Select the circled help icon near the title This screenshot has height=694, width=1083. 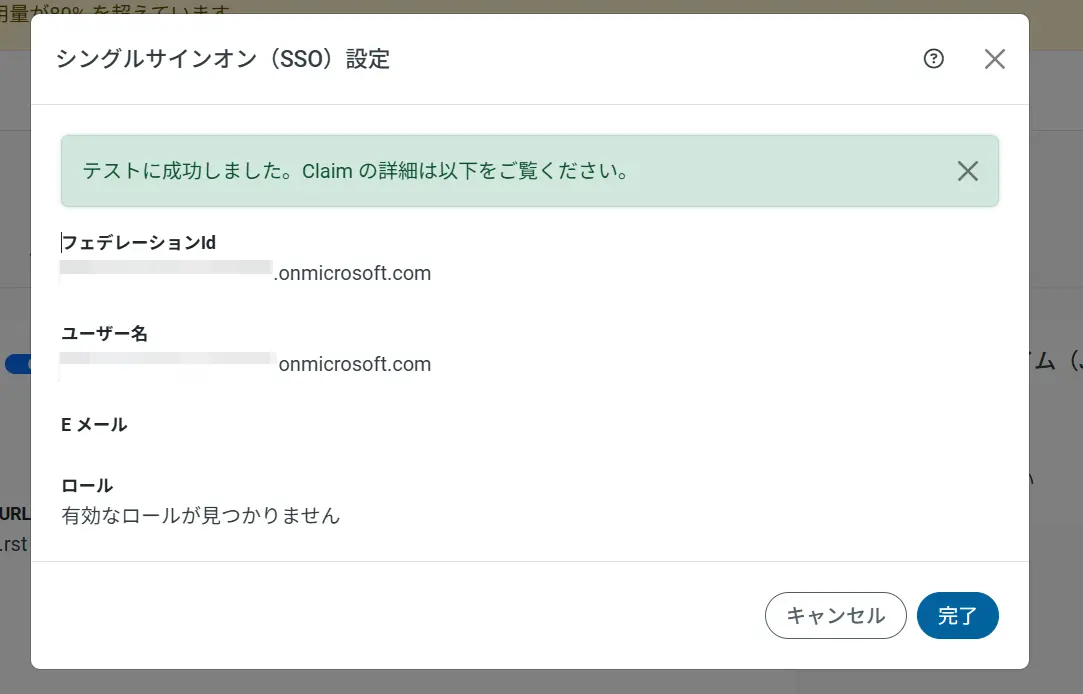point(933,59)
